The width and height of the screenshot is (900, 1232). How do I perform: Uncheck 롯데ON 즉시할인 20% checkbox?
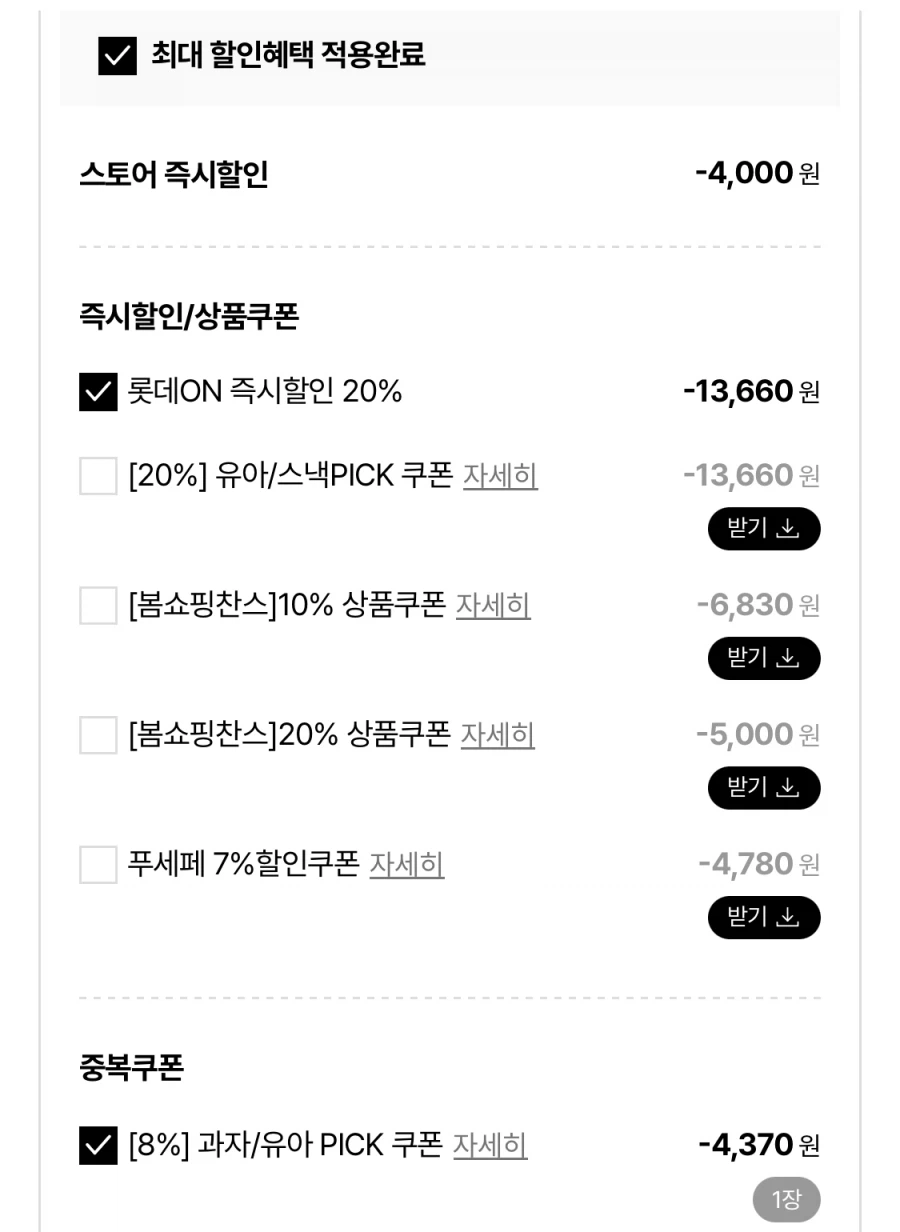(x=98, y=392)
